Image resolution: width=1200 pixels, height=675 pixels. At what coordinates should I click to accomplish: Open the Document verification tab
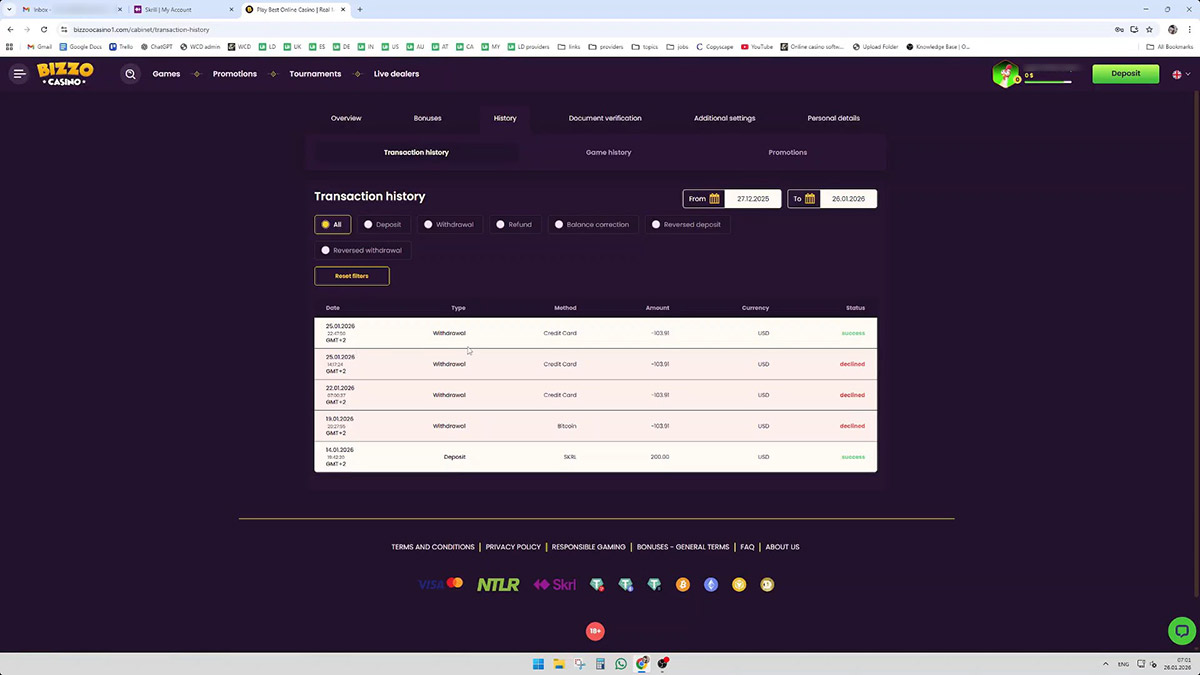tap(605, 118)
